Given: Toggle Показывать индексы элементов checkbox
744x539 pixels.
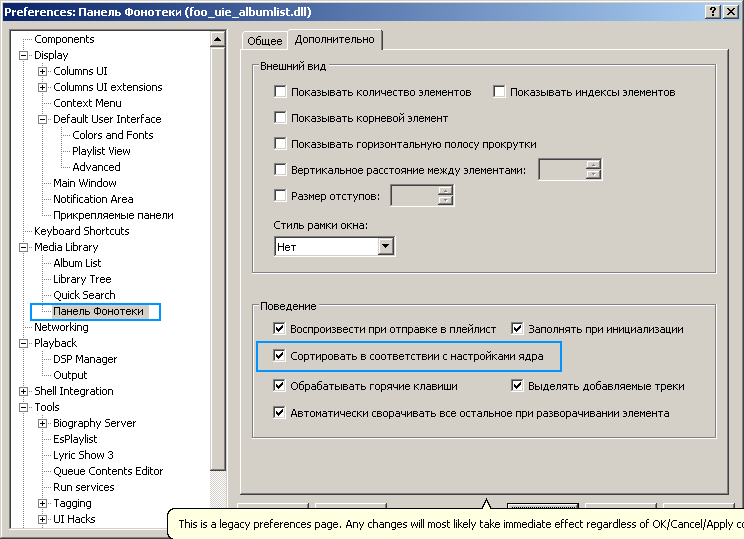Looking at the screenshot, I should tap(499, 92).
